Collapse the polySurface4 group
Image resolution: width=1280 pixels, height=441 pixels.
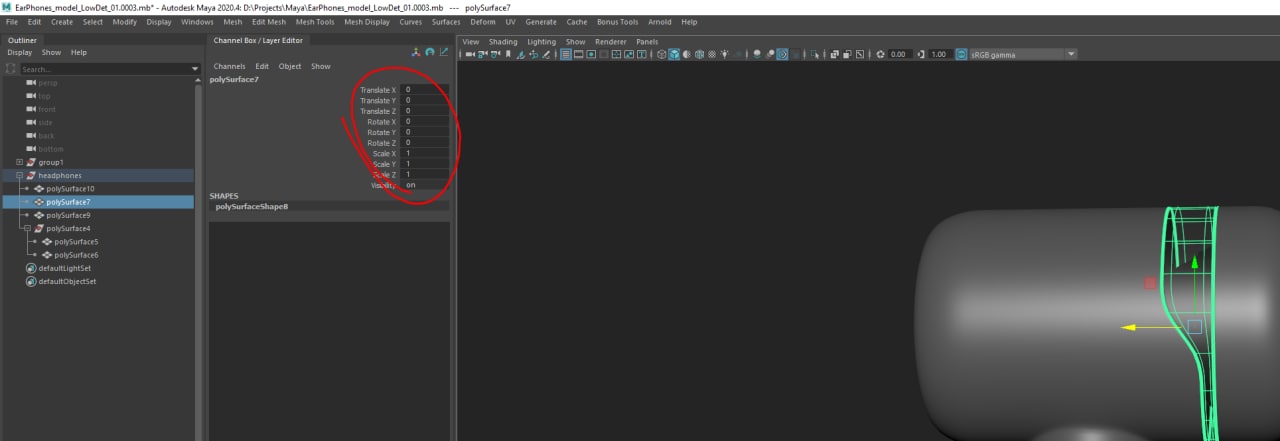[x=27, y=228]
